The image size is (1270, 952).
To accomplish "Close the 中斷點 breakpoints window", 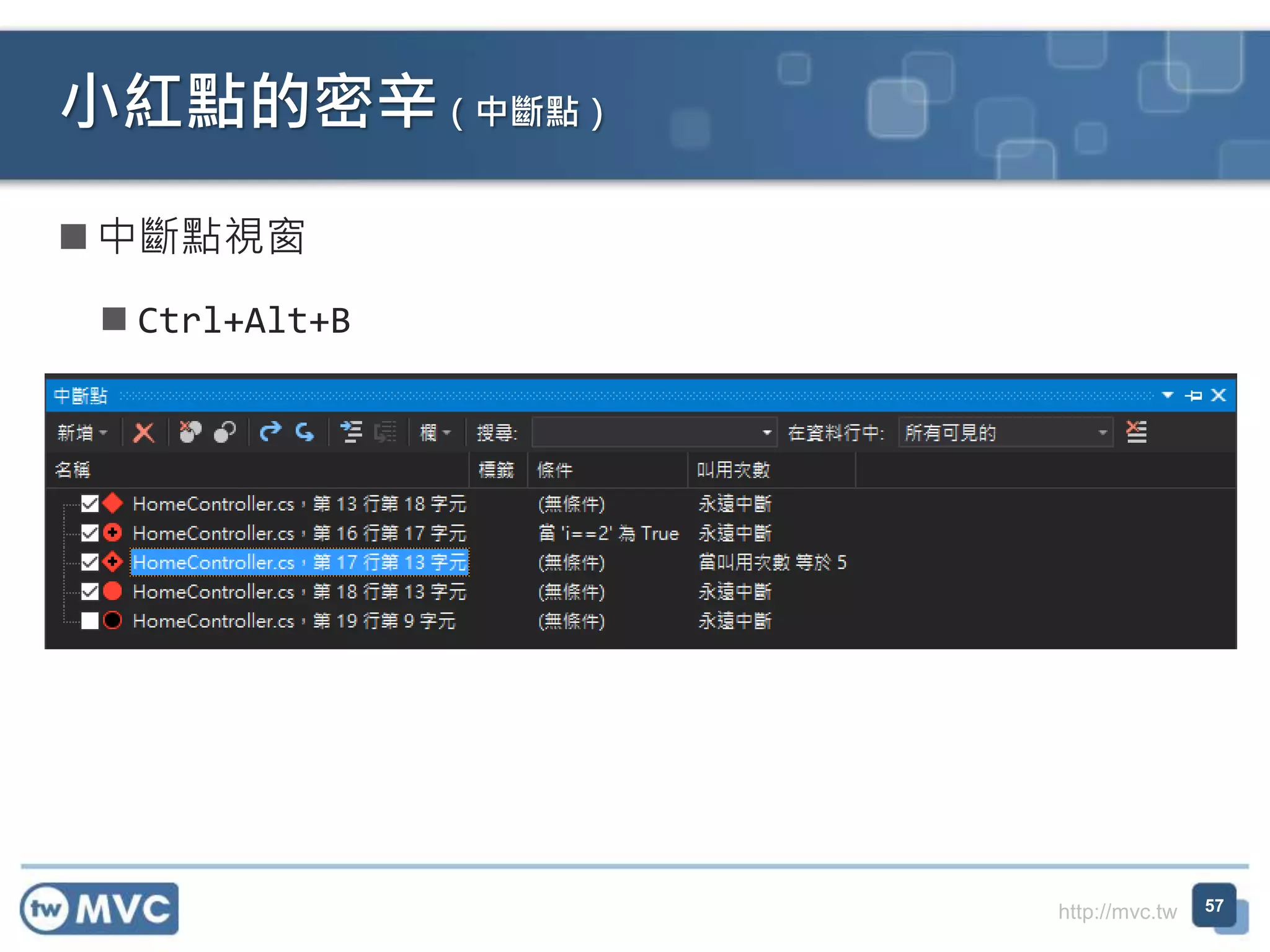I will 1219,395.
